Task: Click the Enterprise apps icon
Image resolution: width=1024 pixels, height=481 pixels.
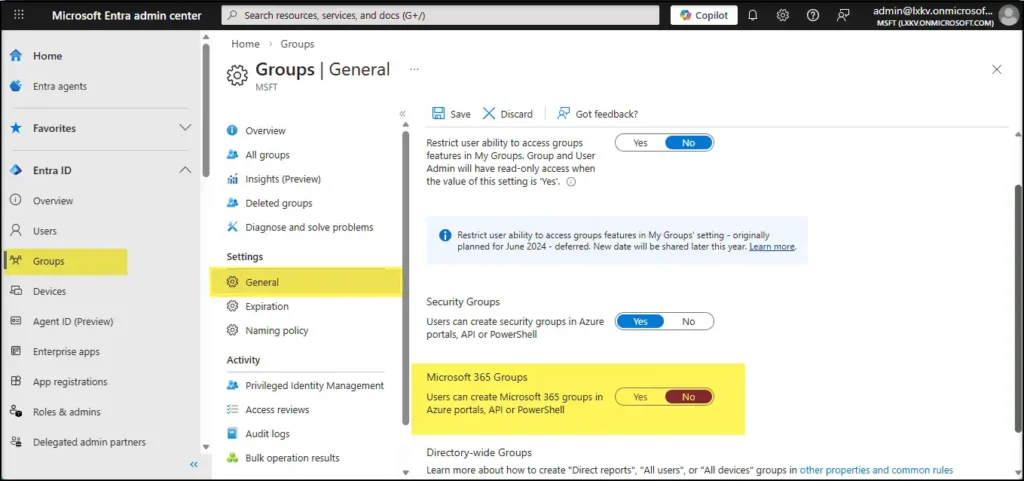Action: (16, 351)
